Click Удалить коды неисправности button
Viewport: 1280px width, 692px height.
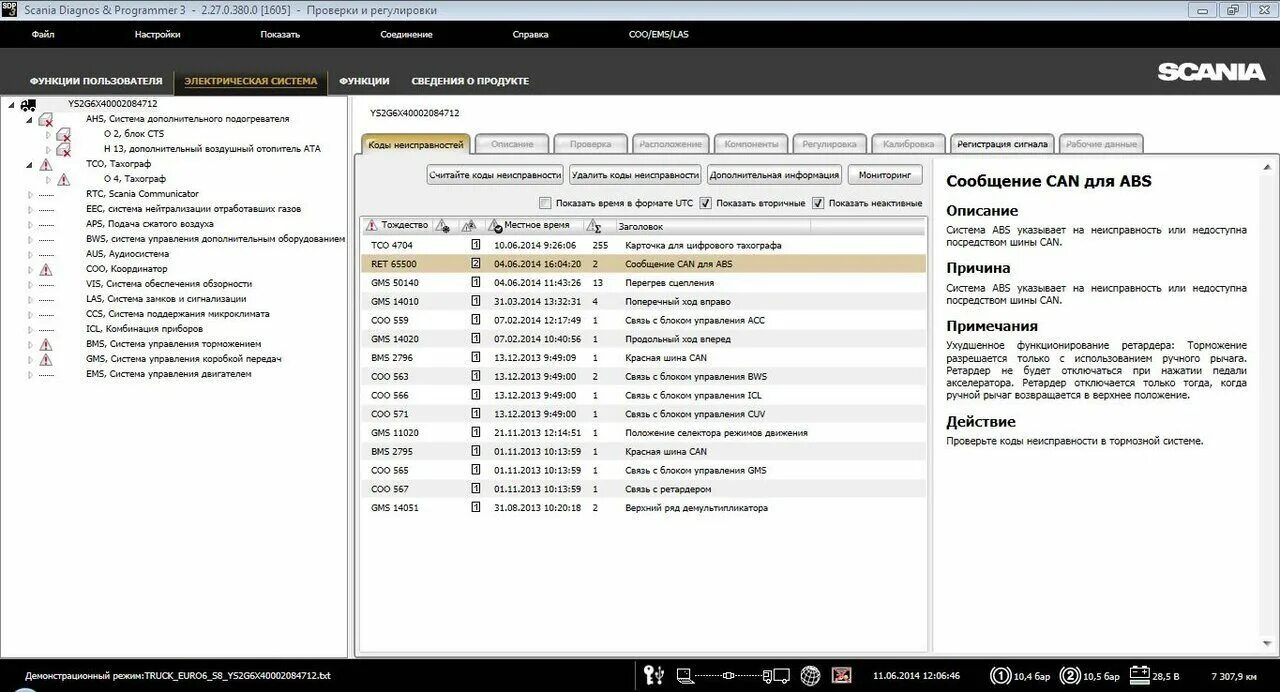[x=635, y=175]
